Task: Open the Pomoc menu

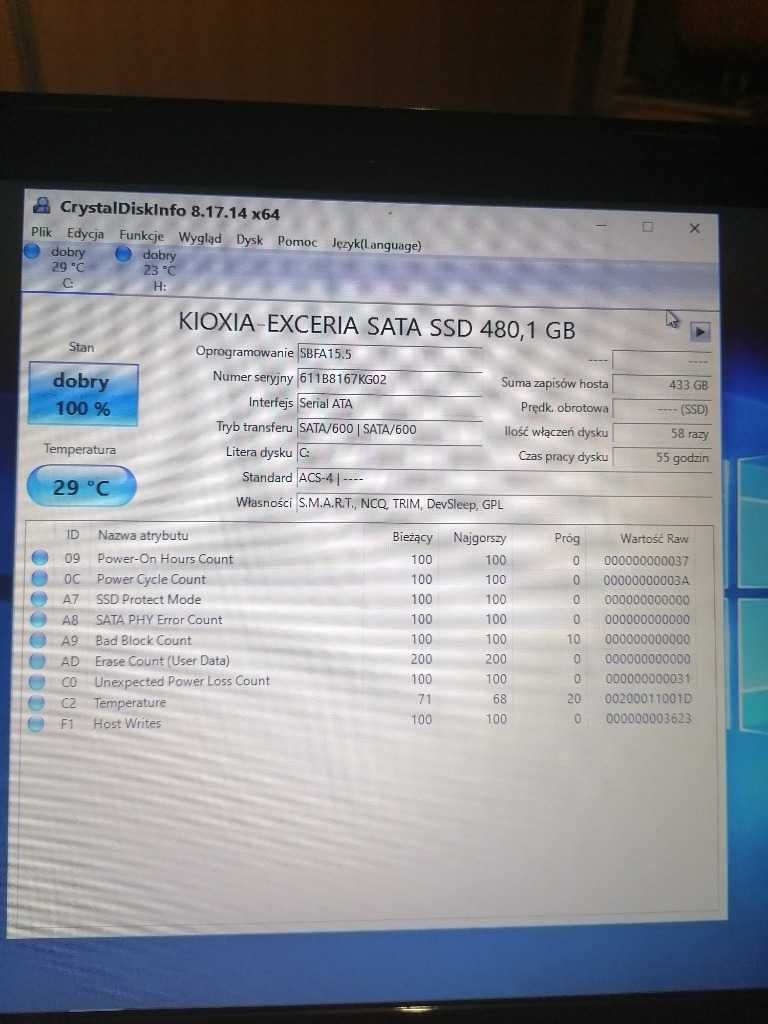Action: point(297,242)
